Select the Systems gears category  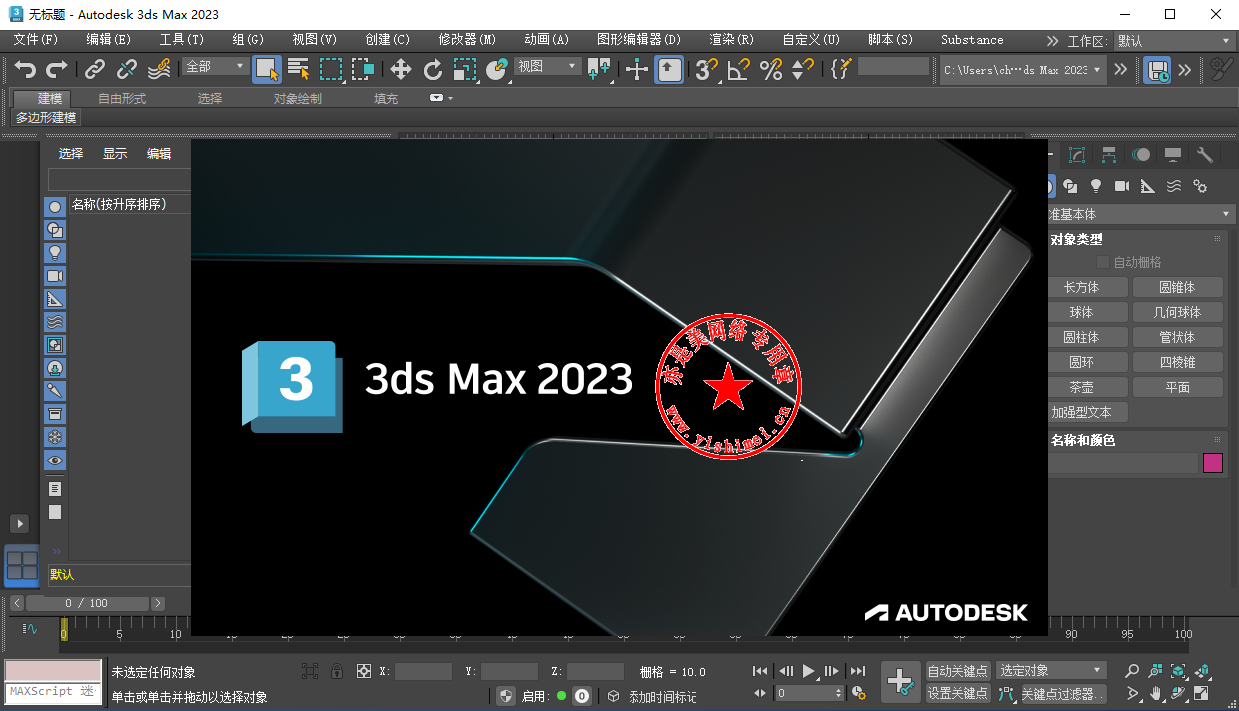pyautogui.click(x=1200, y=186)
